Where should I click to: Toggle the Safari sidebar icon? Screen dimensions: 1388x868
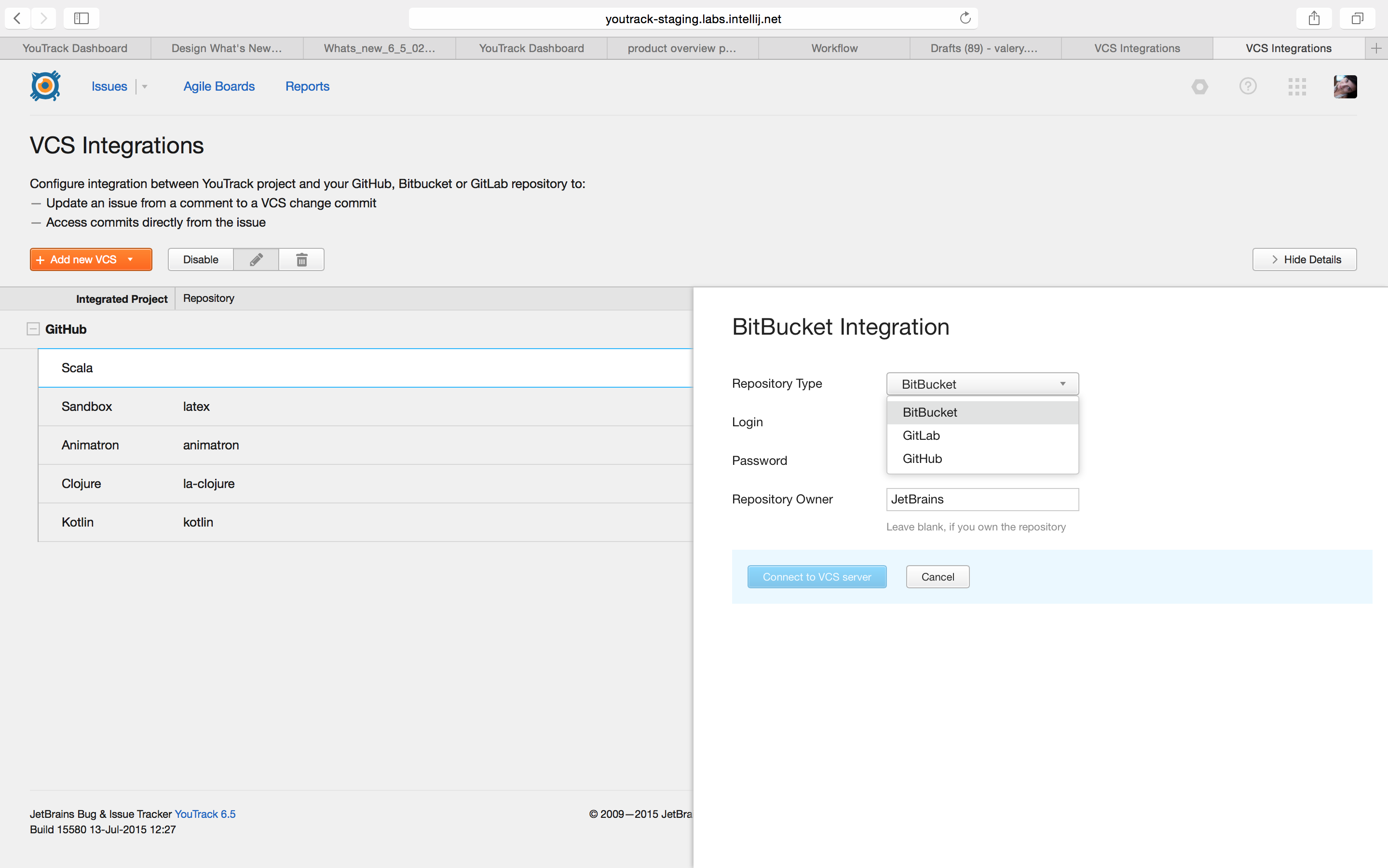click(x=82, y=18)
